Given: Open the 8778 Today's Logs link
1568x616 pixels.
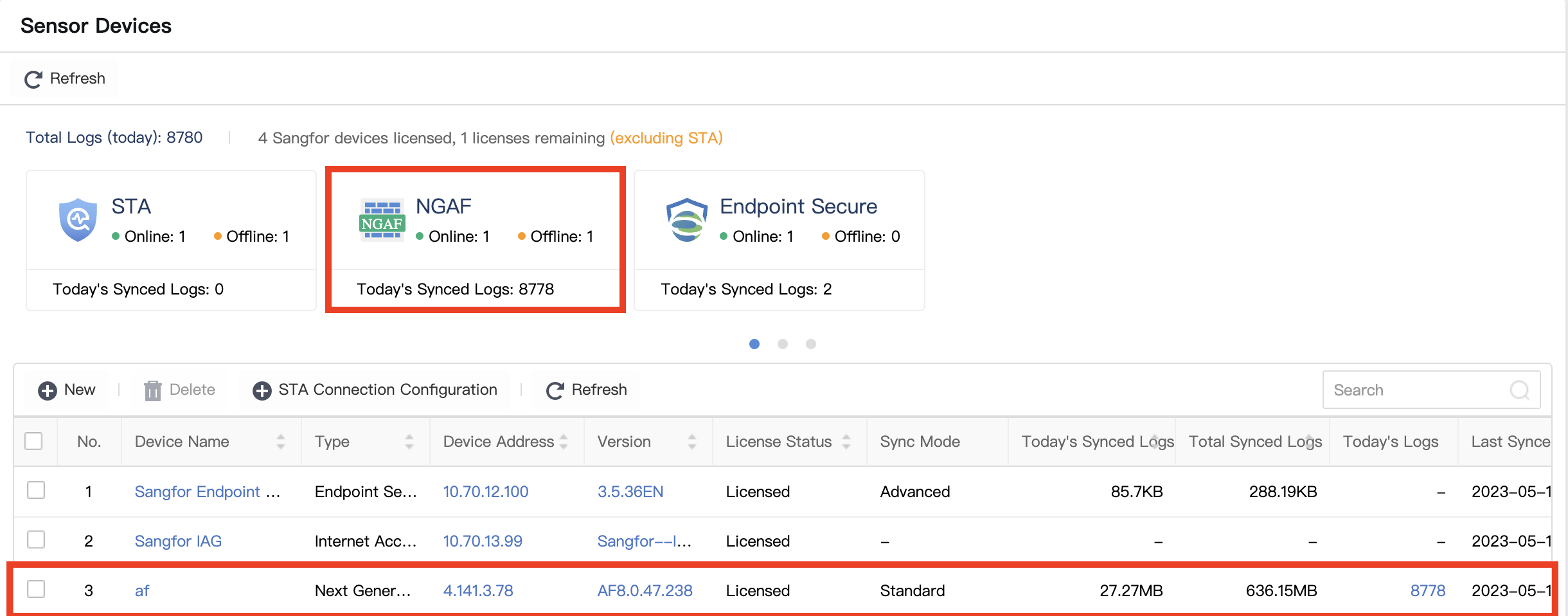Looking at the screenshot, I should (x=1427, y=591).
